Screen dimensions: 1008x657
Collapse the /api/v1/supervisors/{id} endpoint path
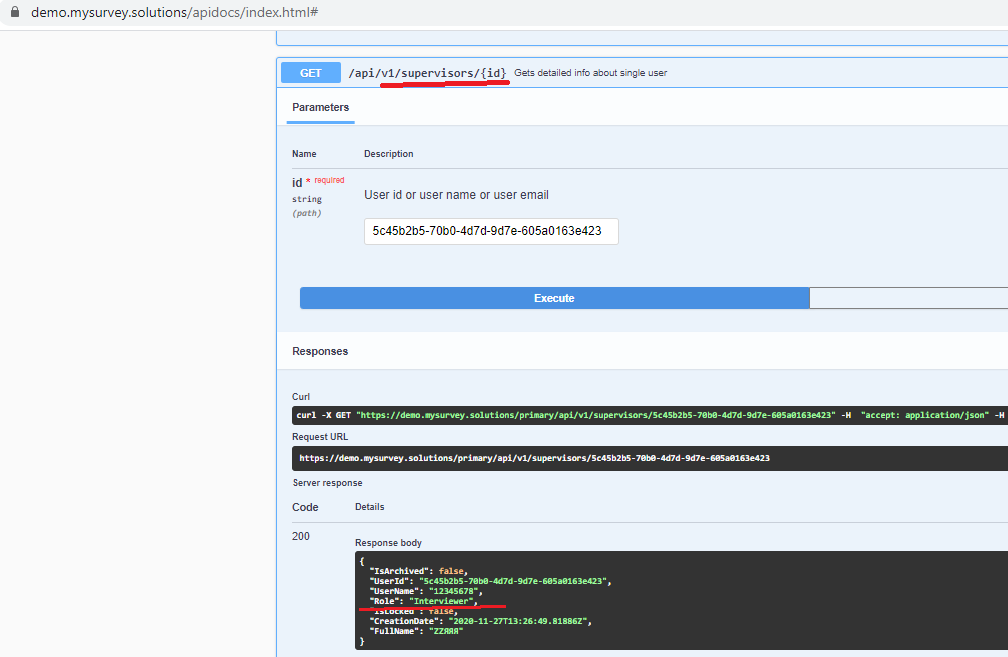pyautogui.click(x=428, y=73)
